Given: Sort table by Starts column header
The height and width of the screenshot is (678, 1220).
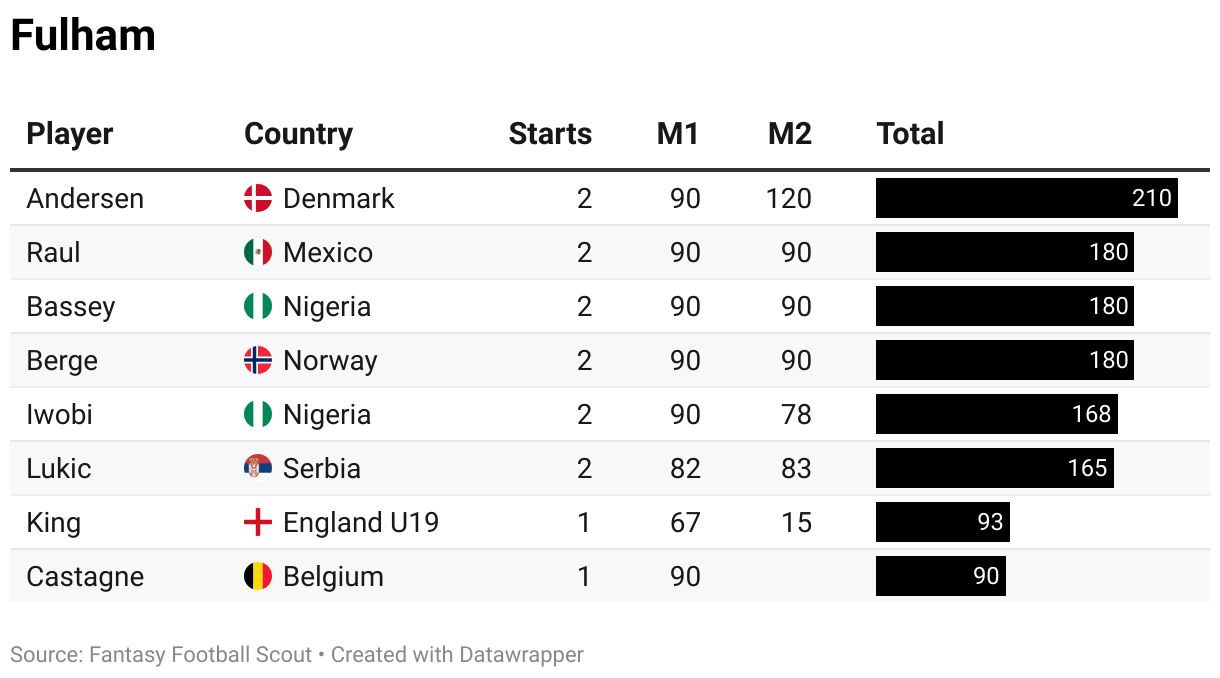Looking at the screenshot, I should point(550,134).
